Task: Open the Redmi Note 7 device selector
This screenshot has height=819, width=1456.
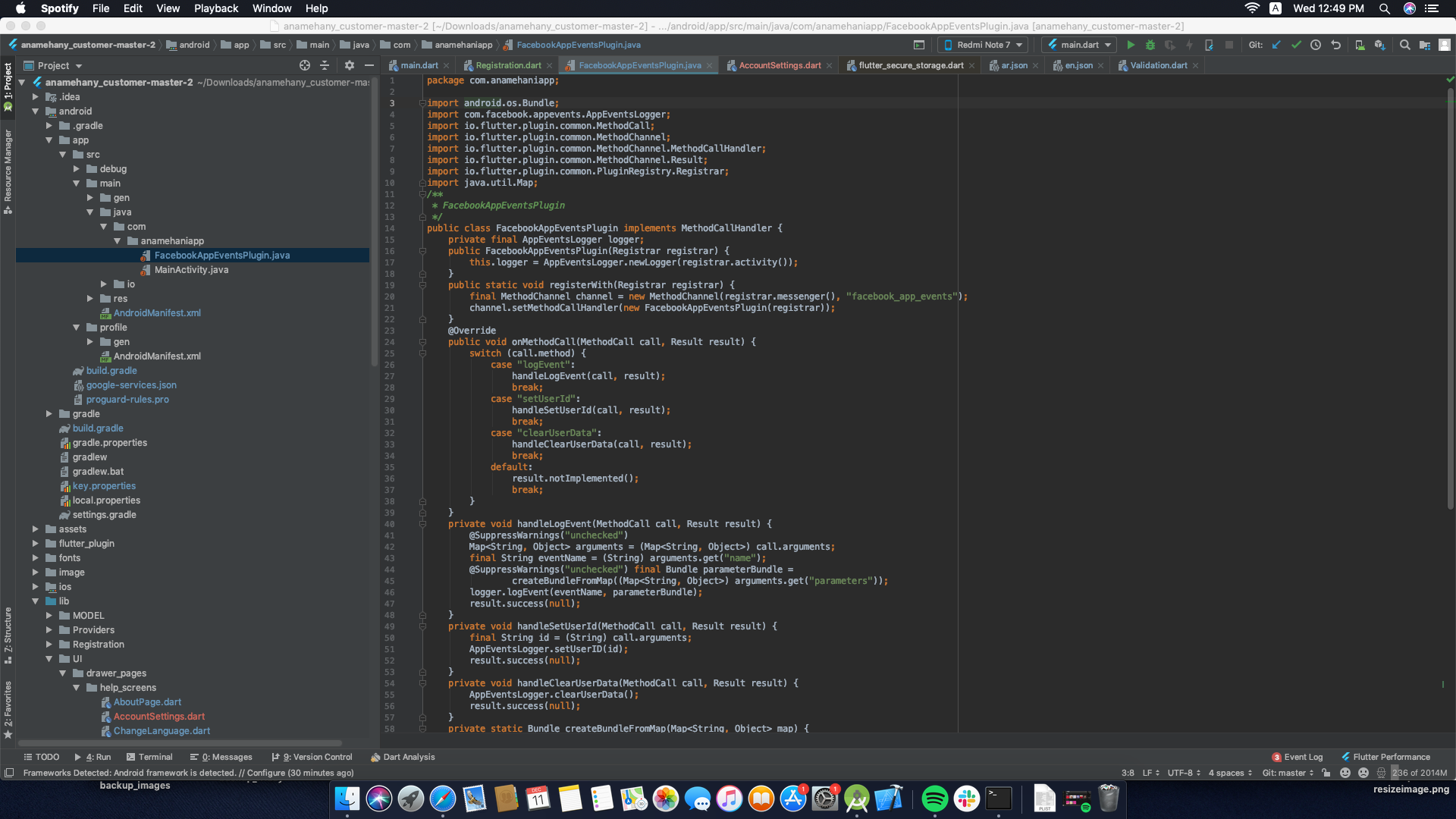Action: pyautogui.click(x=982, y=45)
